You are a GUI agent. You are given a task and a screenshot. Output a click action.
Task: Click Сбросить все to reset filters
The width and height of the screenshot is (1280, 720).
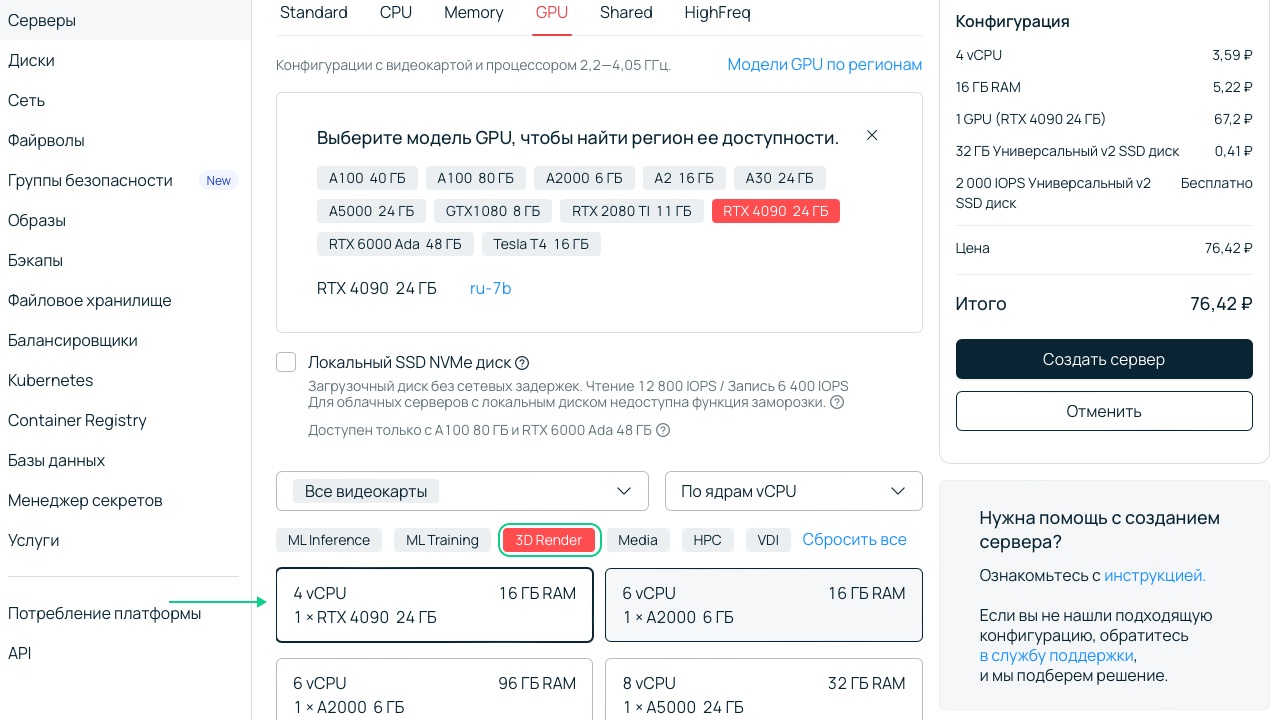point(854,540)
